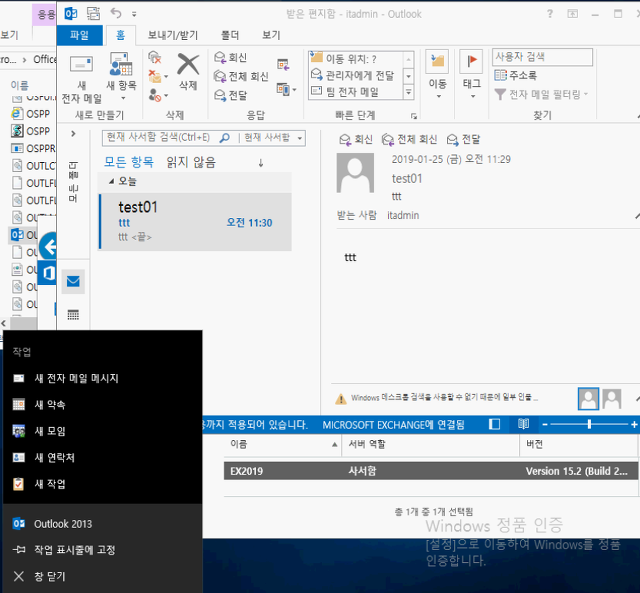Screen dimensions: 640x593
Task: Select quick step 관리자에게 전달
Action: [x=353, y=75]
